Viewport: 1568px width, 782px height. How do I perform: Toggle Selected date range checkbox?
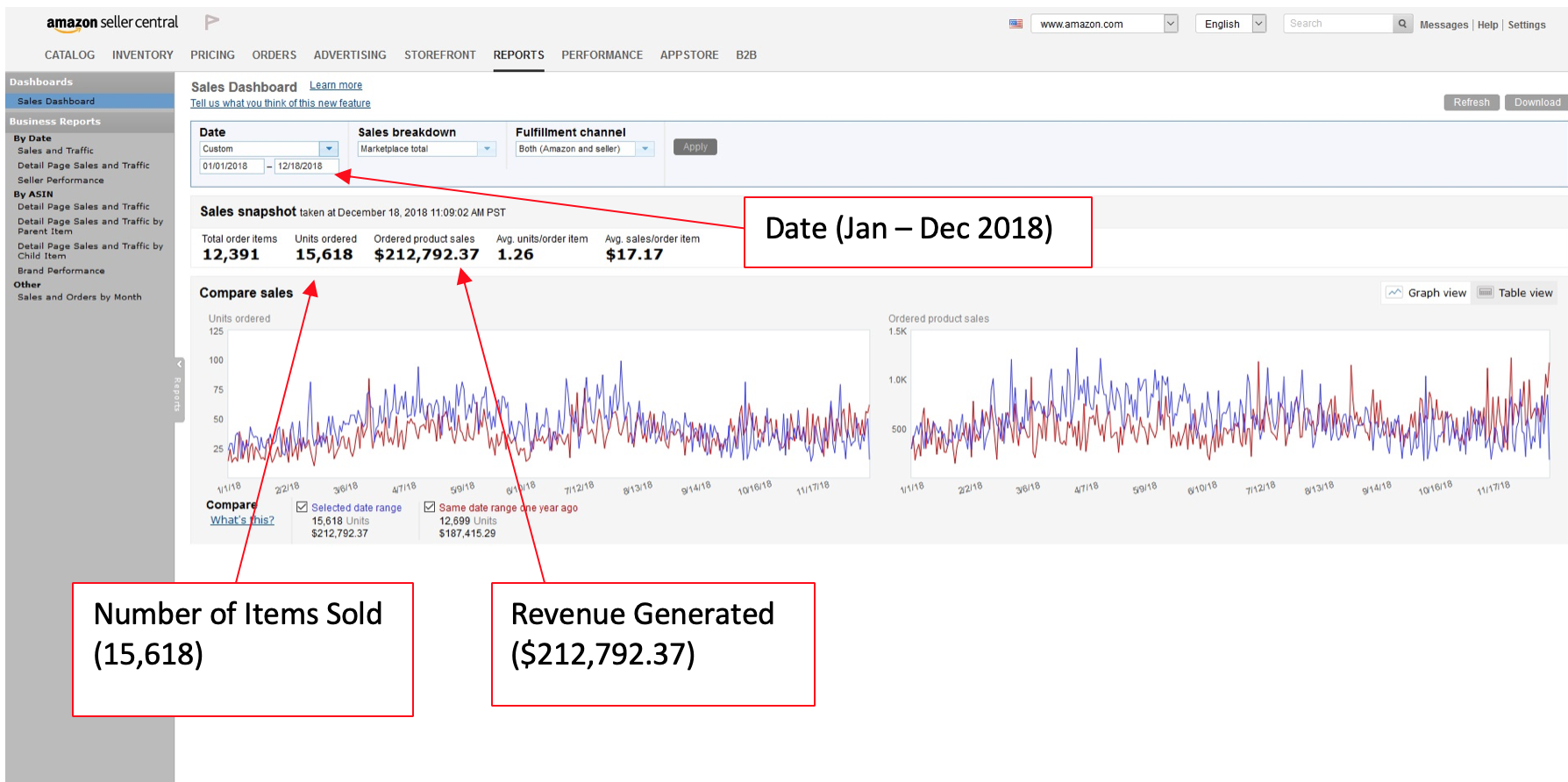coord(302,507)
